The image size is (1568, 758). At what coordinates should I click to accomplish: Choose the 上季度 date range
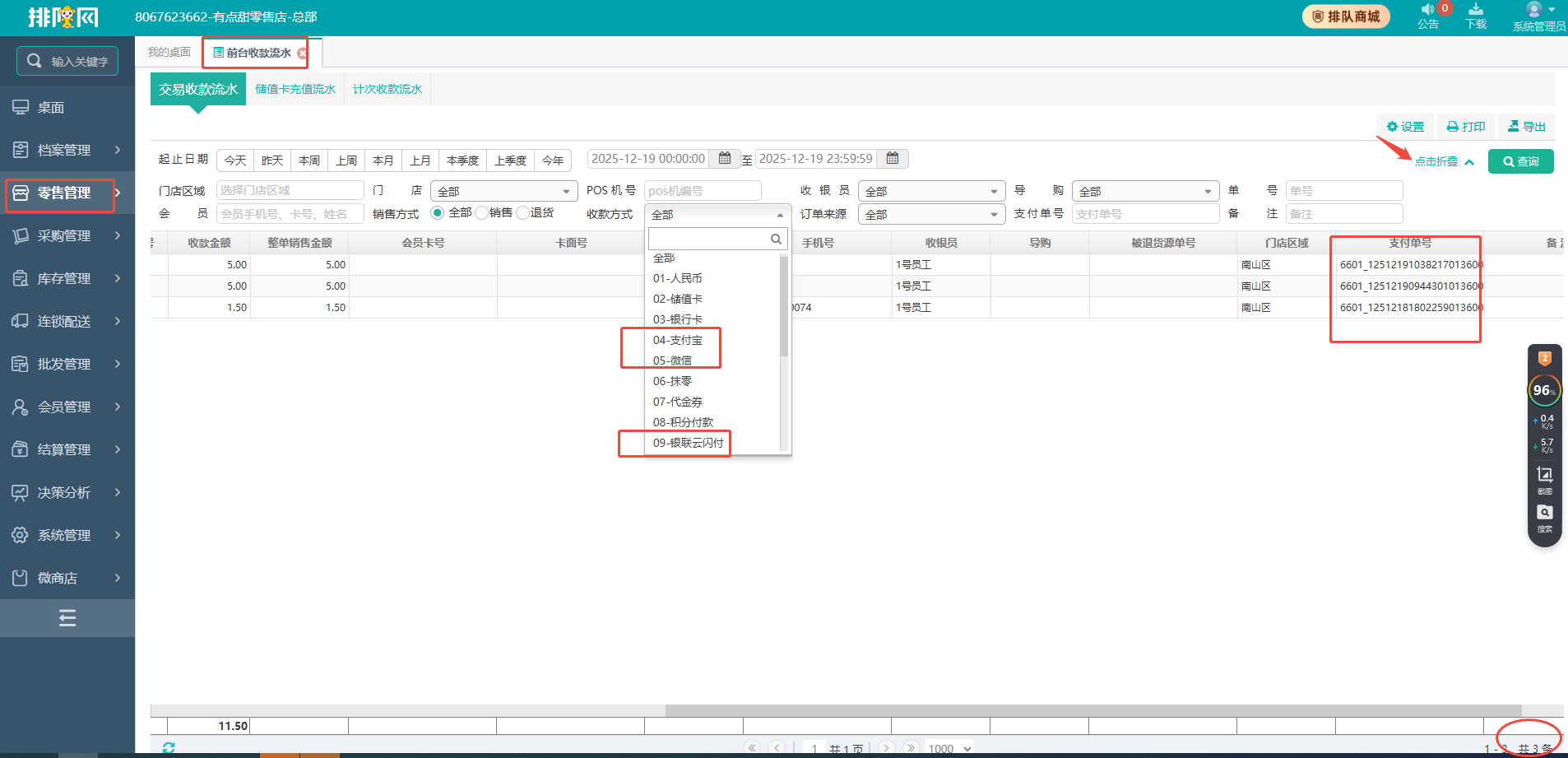pyautogui.click(x=511, y=160)
